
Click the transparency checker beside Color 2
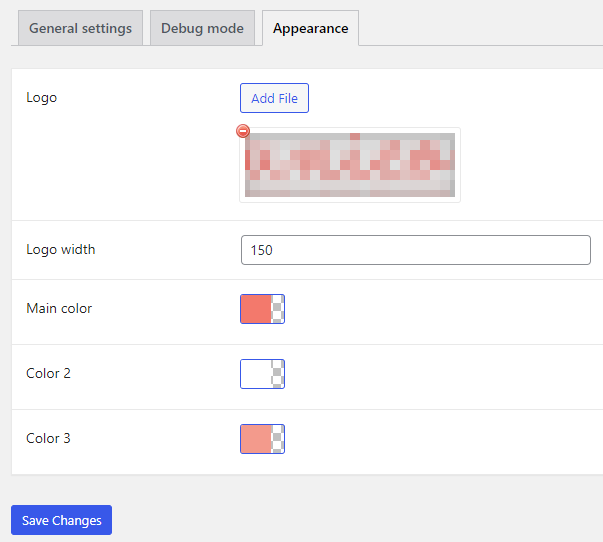278,374
